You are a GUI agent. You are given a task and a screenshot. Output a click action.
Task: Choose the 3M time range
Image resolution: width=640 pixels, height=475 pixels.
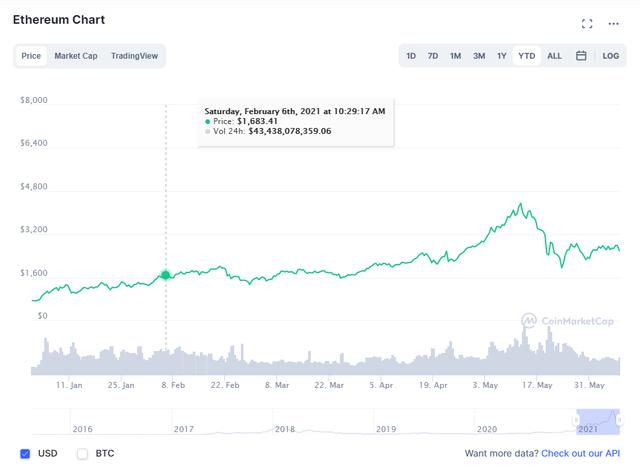click(479, 56)
